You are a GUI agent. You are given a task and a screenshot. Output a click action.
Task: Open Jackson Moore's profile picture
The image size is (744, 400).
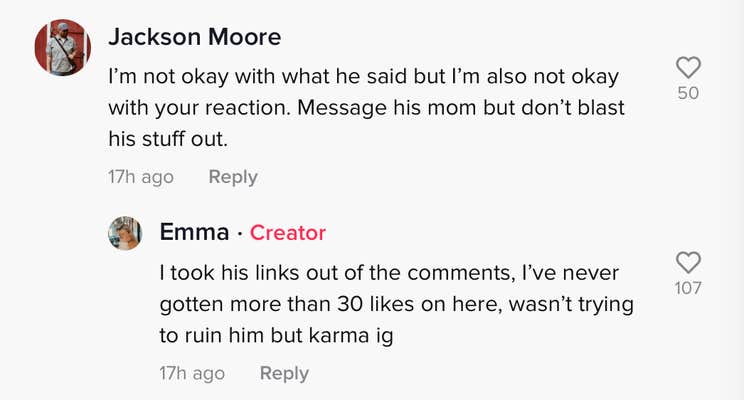tap(63, 48)
